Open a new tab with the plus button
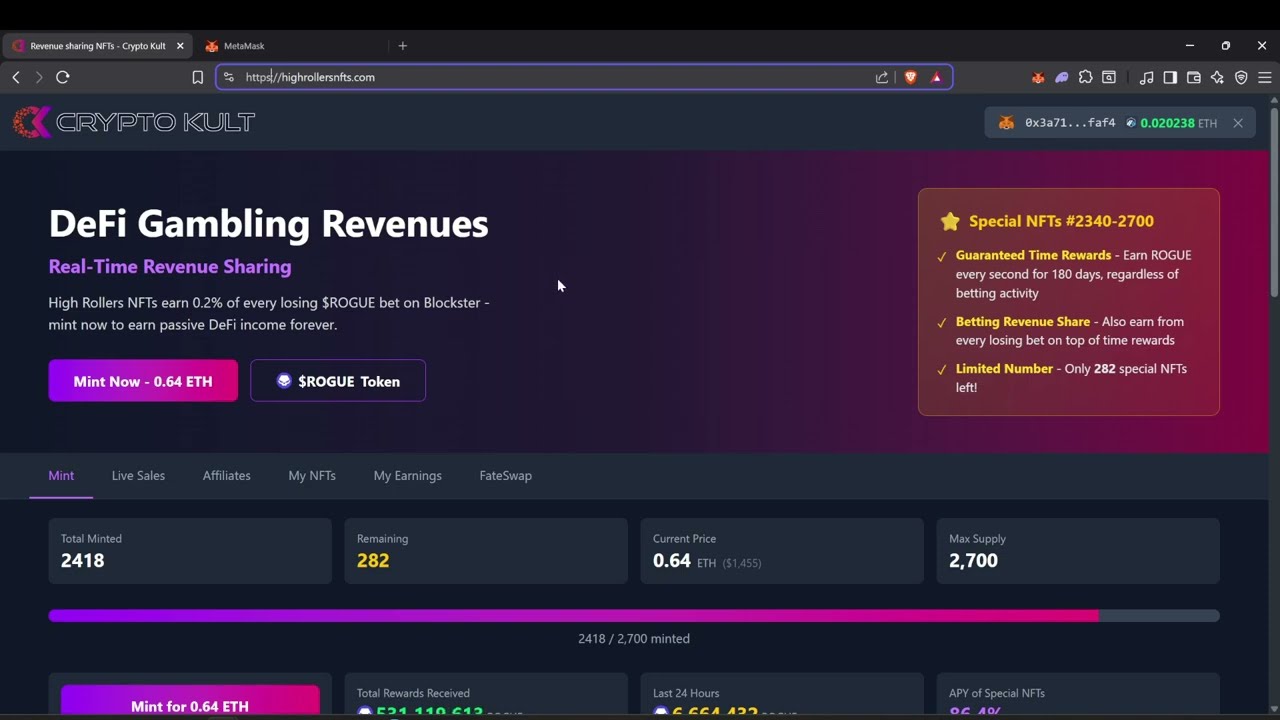1280x720 pixels. tap(403, 46)
